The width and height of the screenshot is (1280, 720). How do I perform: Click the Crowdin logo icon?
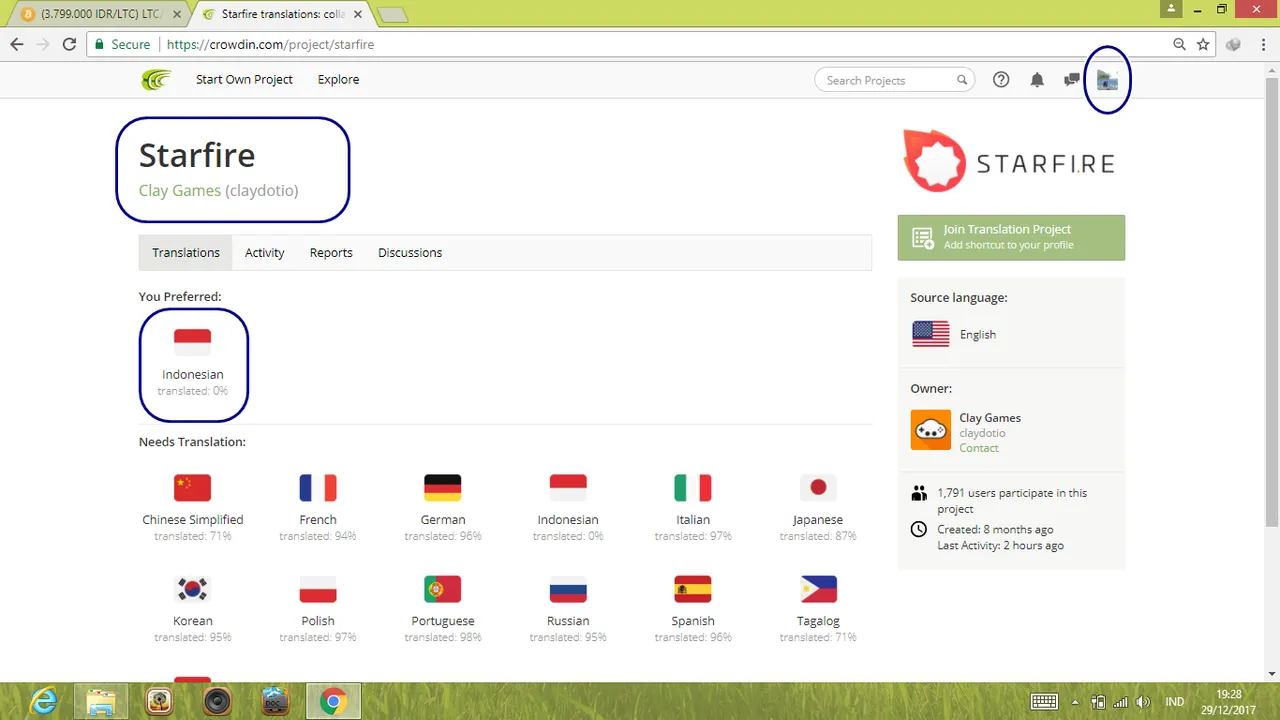click(156, 80)
